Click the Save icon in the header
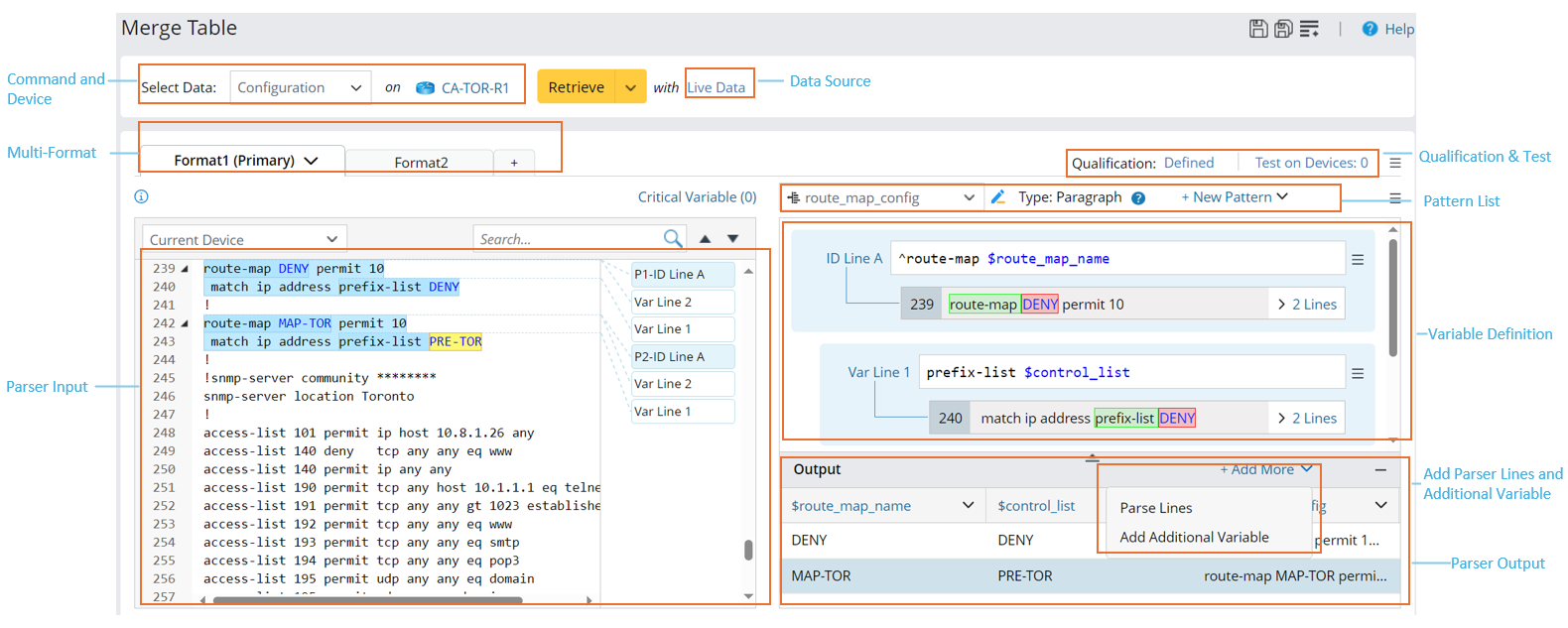The height and width of the screenshot is (628, 1568). [x=1257, y=29]
